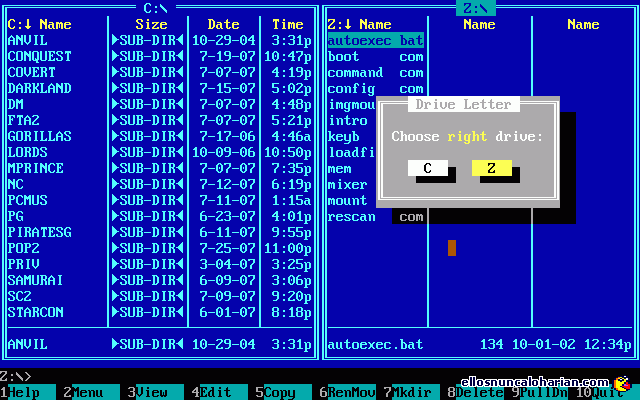Click the highlighted autoexec bat file entry
The image size is (640, 400).
tap(375, 40)
